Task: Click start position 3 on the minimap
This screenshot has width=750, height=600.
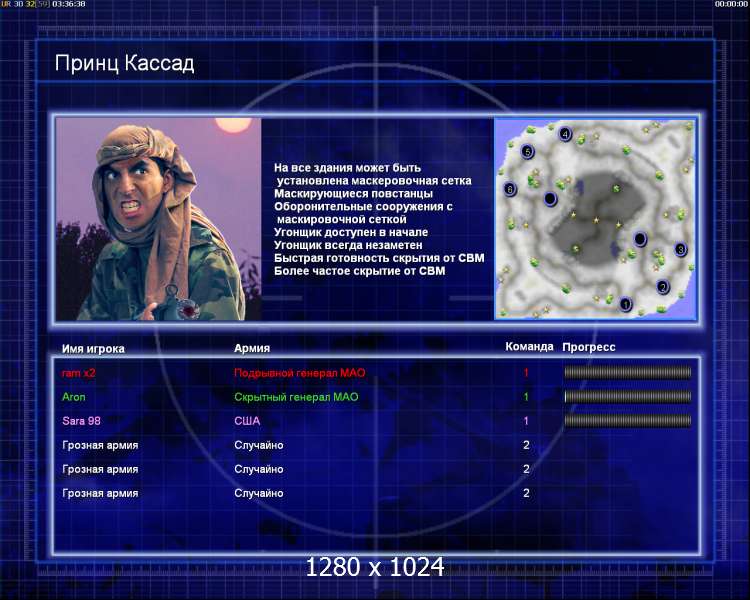Action: click(x=680, y=249)
